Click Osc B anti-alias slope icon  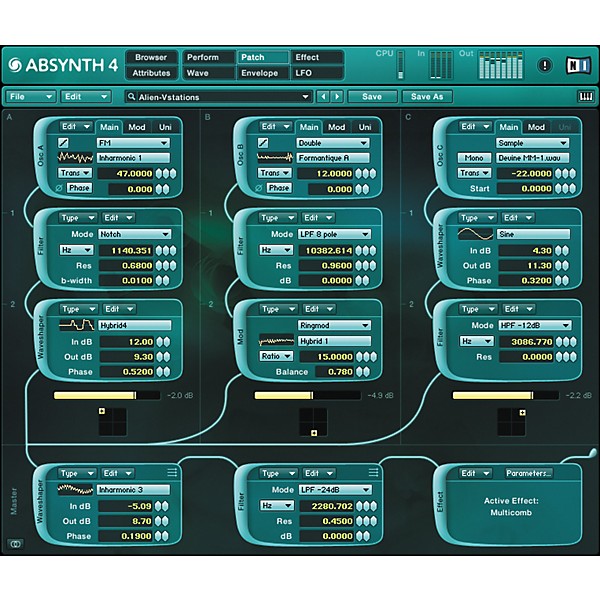[x=263, y=143]
